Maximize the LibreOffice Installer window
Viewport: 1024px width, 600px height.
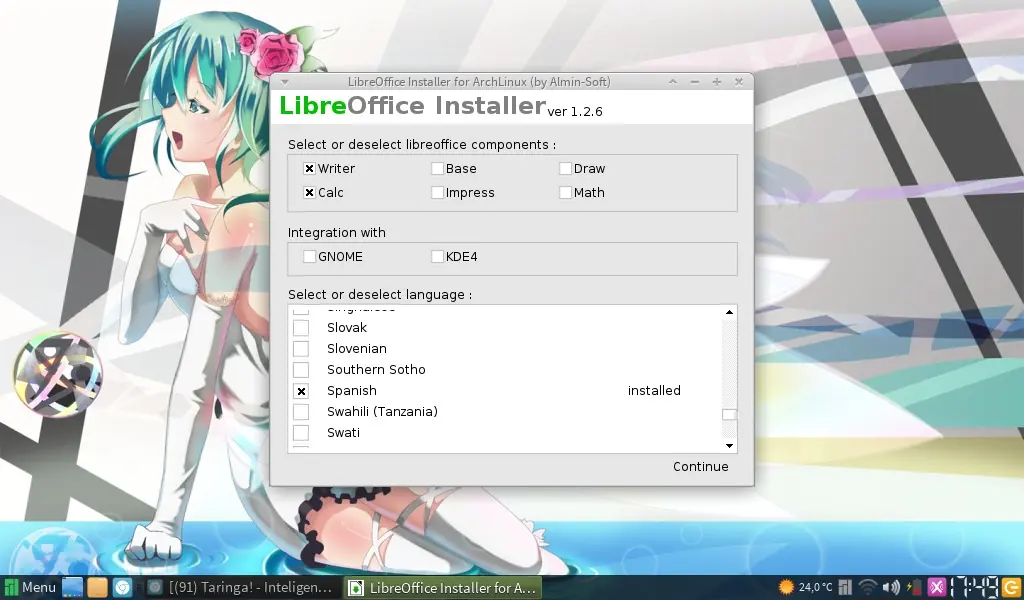click(x=716, y=82)
